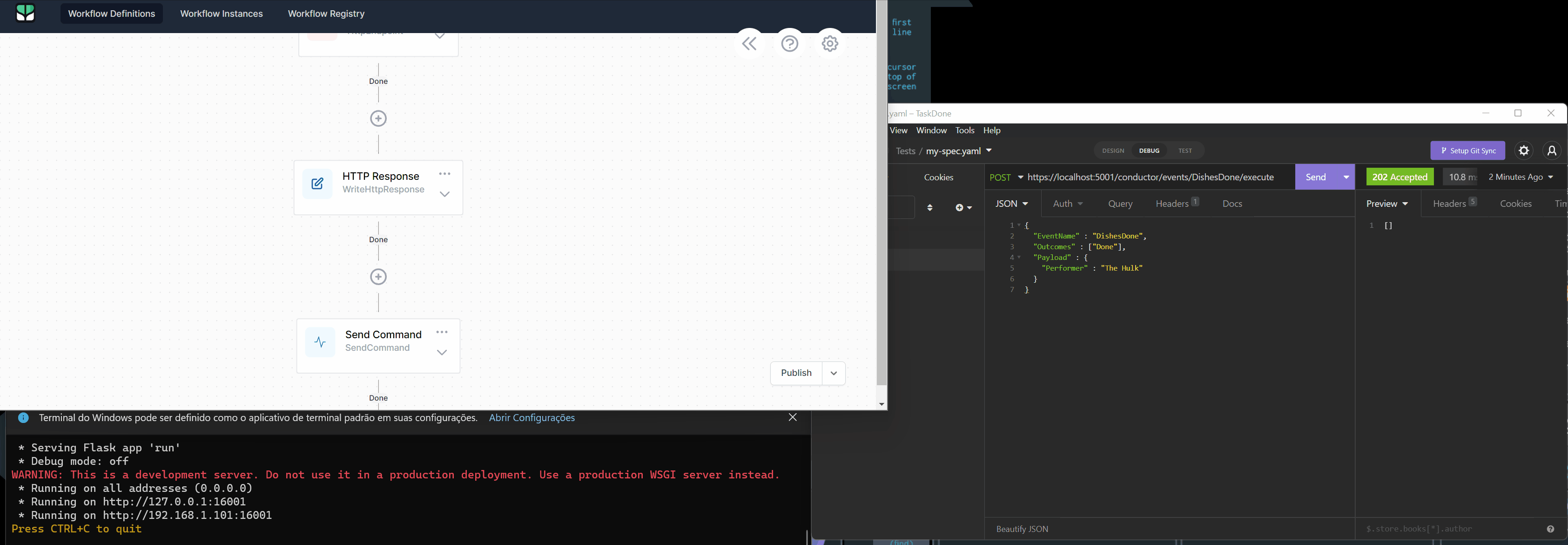Viewport: 1568px width, 545px height.
Task: Fold JSON line 1 in the request body
Action: [1019, 225]
